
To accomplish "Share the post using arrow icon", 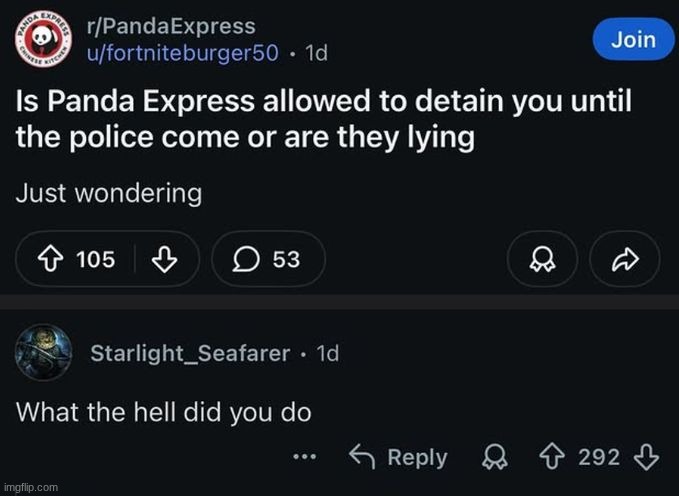I will [625, 259].
